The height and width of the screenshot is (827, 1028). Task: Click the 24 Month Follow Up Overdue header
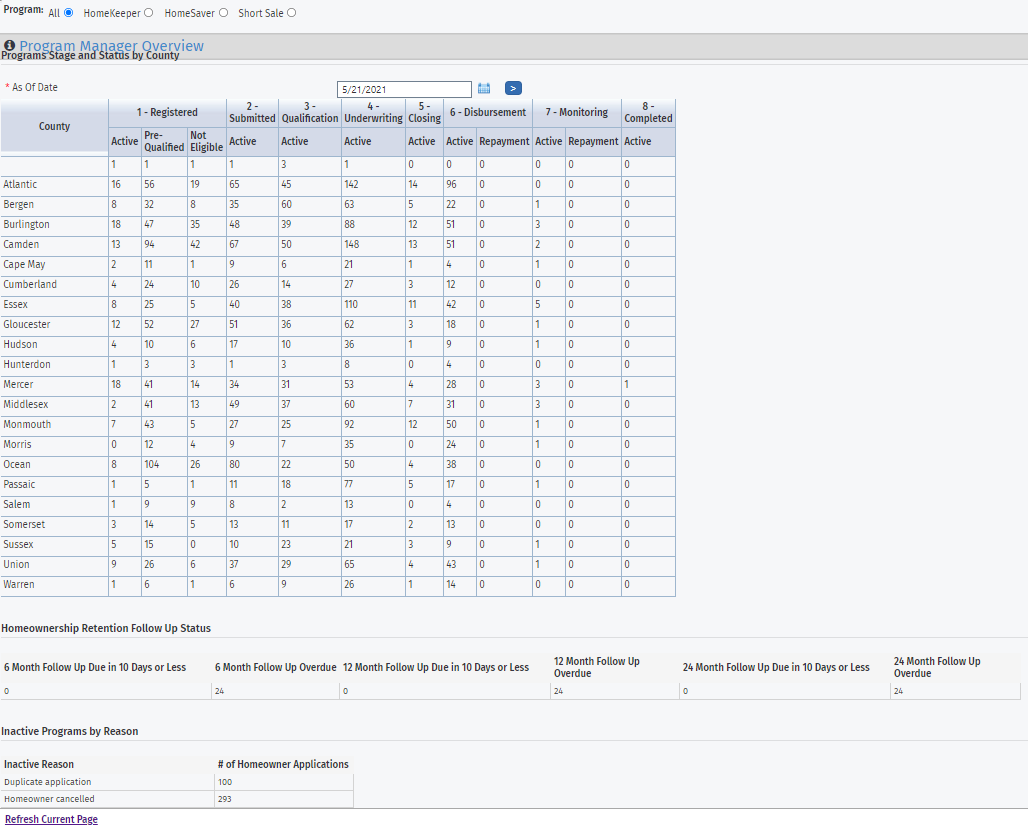click(937, 668)
